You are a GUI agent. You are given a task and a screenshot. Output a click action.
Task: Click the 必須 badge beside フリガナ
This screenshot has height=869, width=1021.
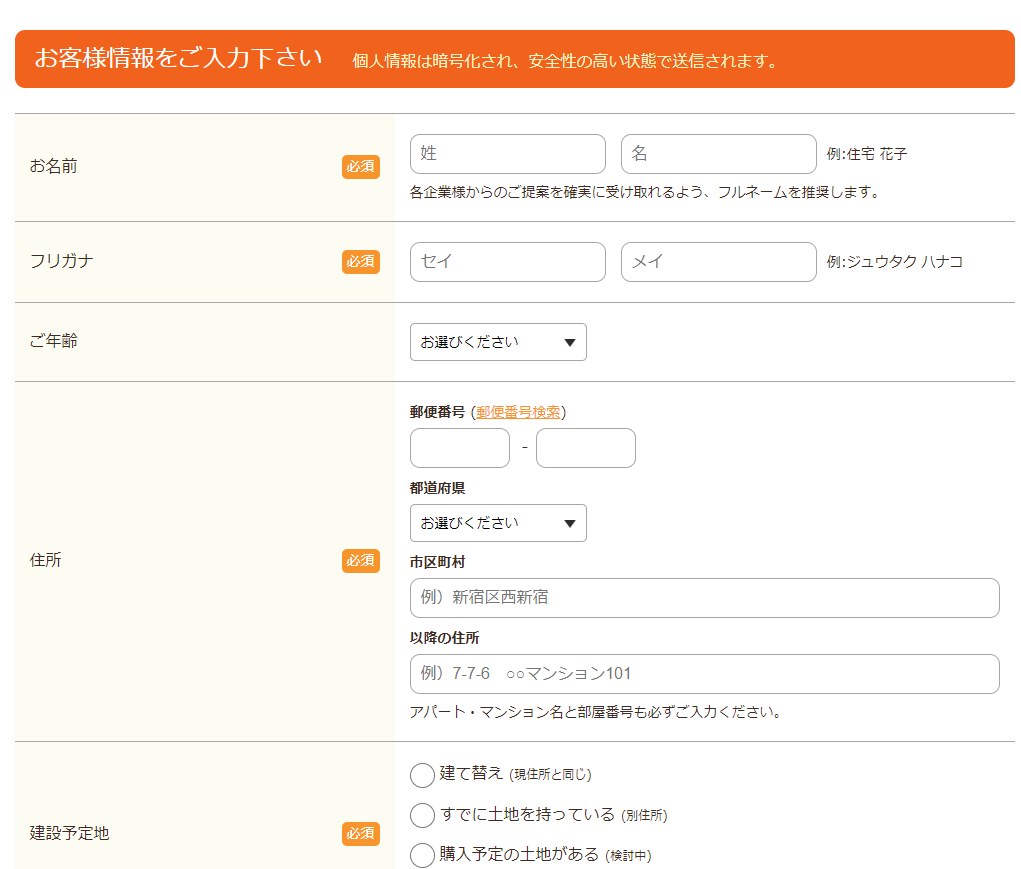(360, 262)
